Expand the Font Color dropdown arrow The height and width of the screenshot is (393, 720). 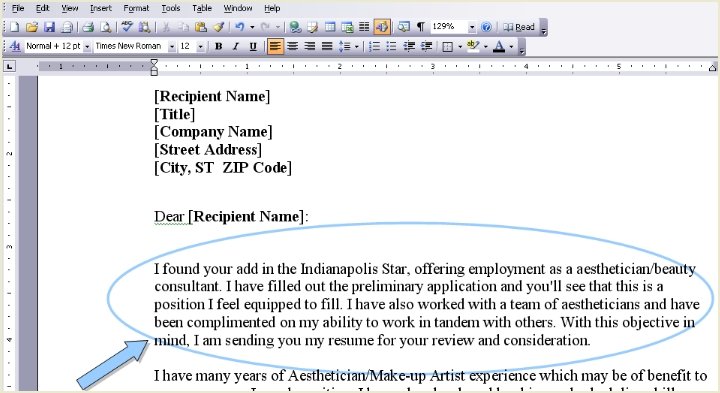click(x=512, y=46)
